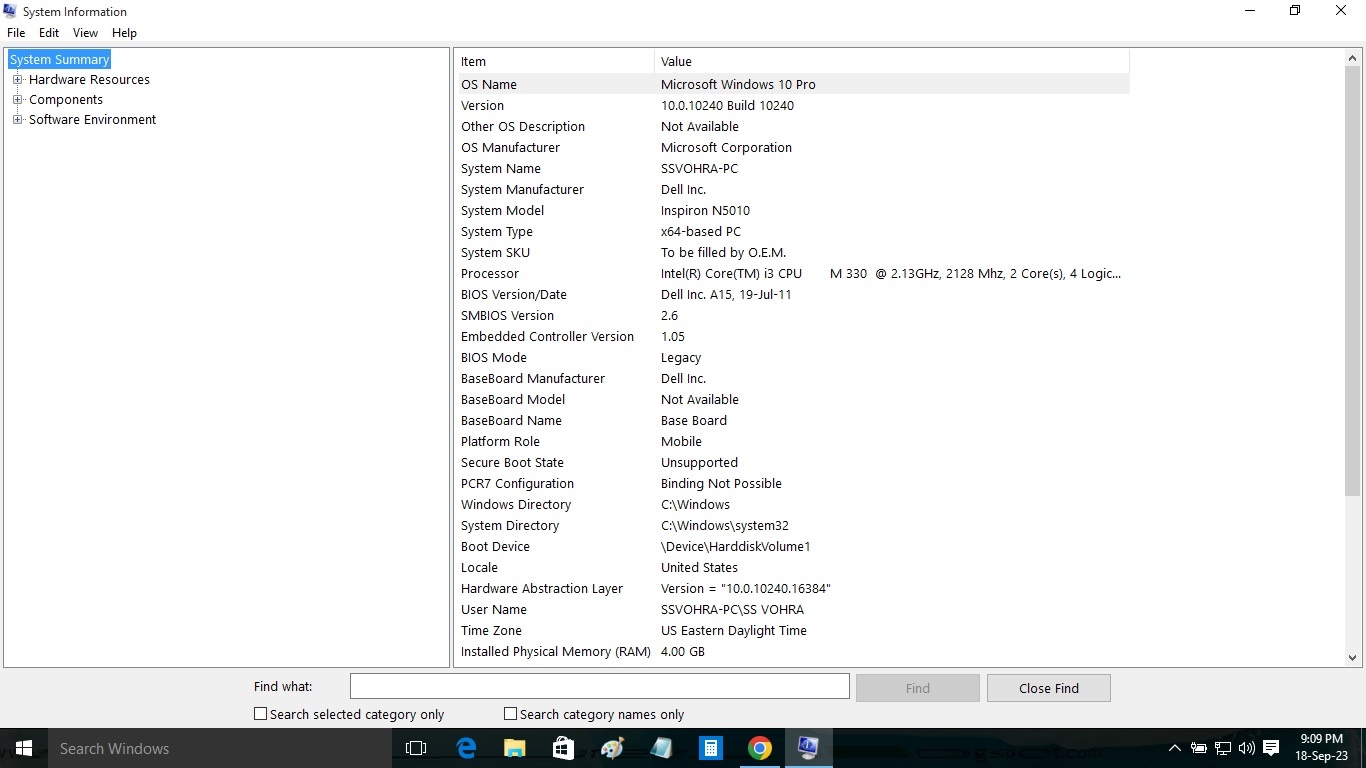Enable 'Search selected category only' checkbox
Viewport: 1366px width, 768px height.
click(260, 714)
